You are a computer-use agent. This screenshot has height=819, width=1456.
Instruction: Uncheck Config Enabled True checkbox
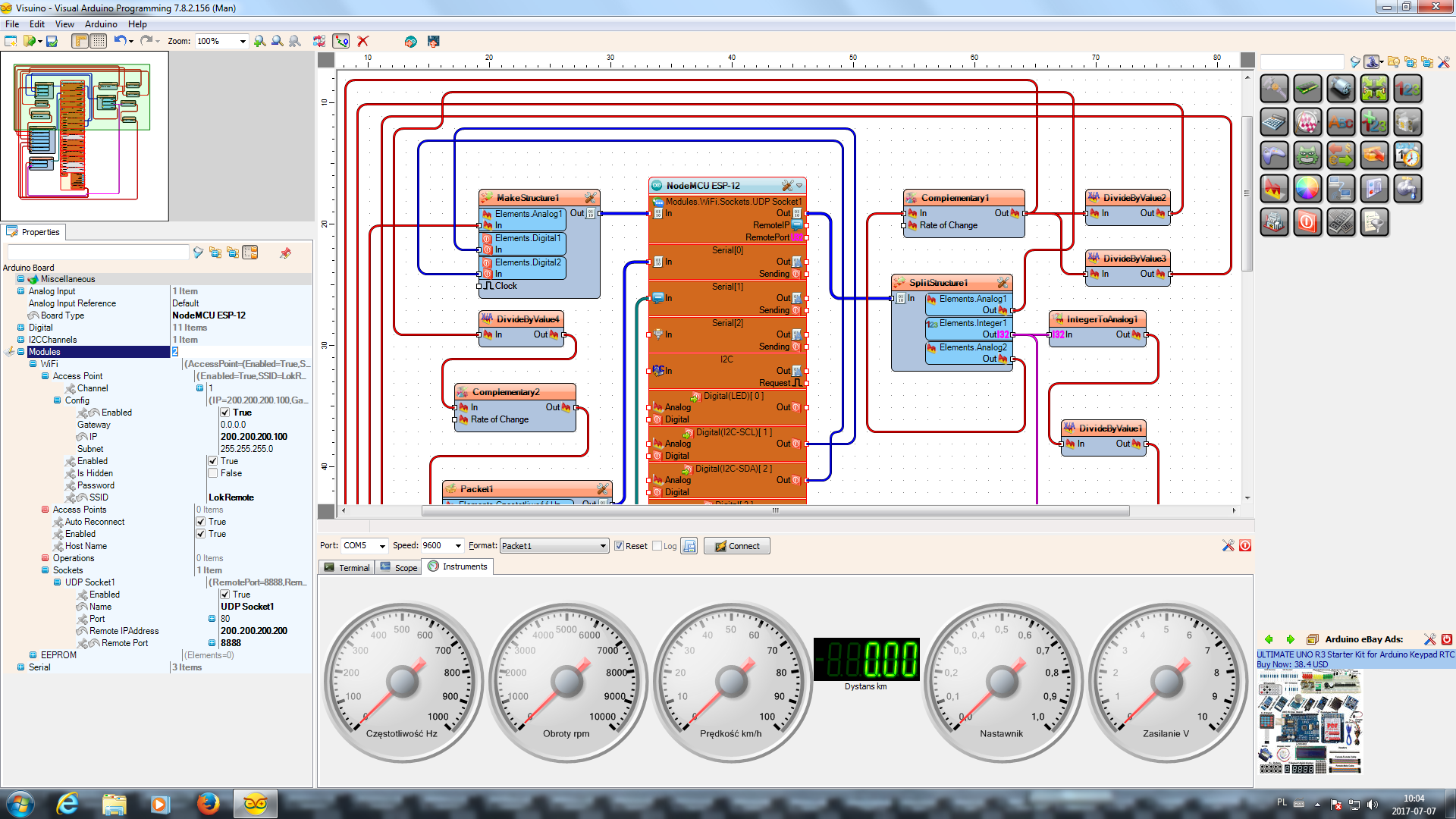coord(224,413)
